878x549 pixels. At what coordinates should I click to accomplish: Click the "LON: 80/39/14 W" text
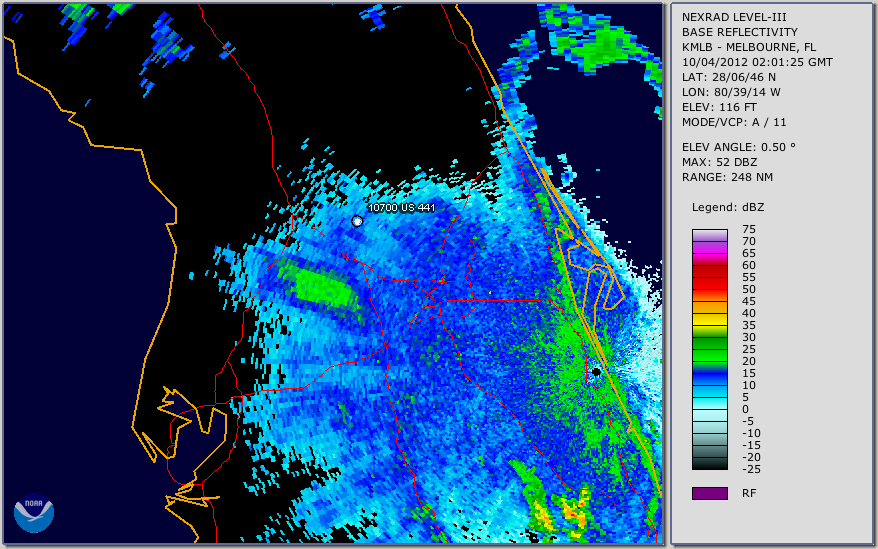(731, 92)
